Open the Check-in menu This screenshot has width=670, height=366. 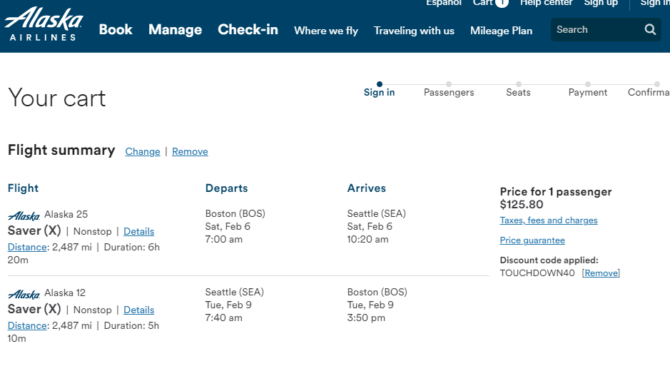(248, 29)
